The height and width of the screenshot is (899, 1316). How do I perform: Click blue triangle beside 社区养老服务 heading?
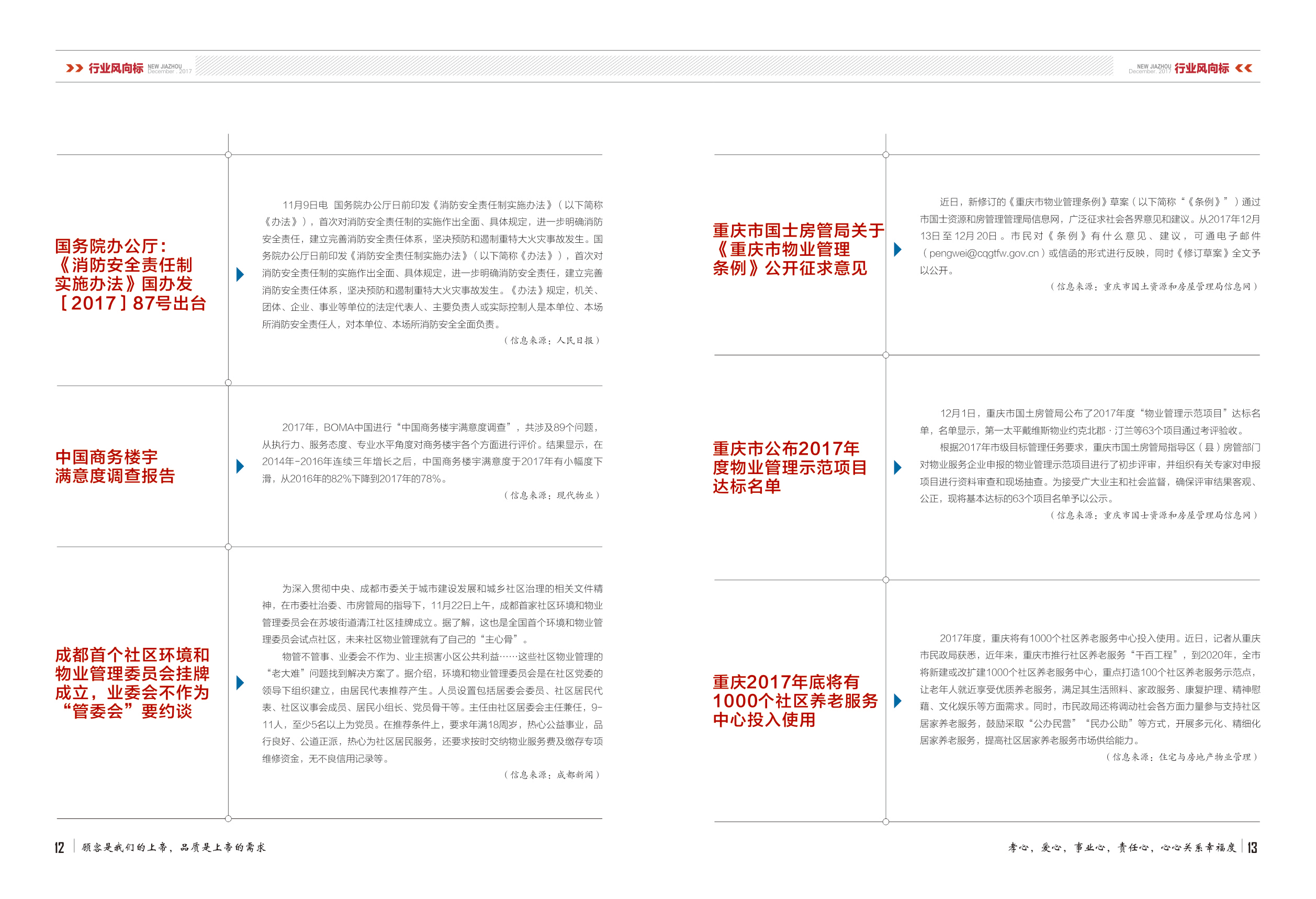click(897, 701)
